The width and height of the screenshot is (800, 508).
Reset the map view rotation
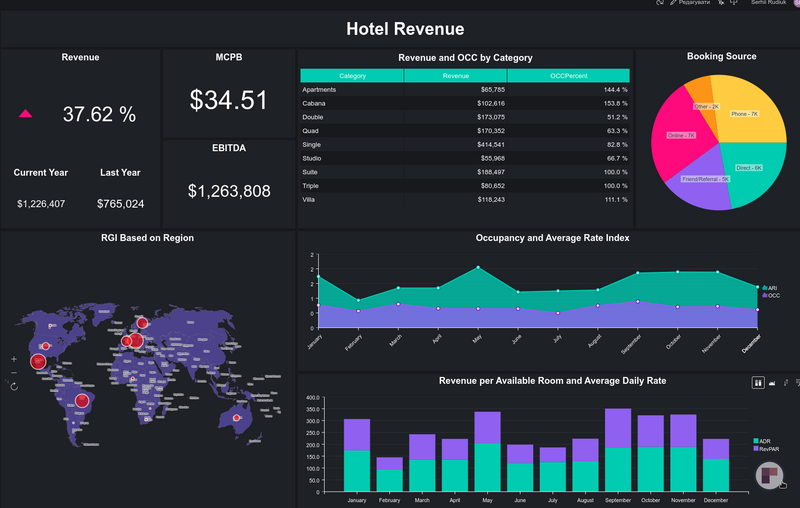tap(14, 386)
